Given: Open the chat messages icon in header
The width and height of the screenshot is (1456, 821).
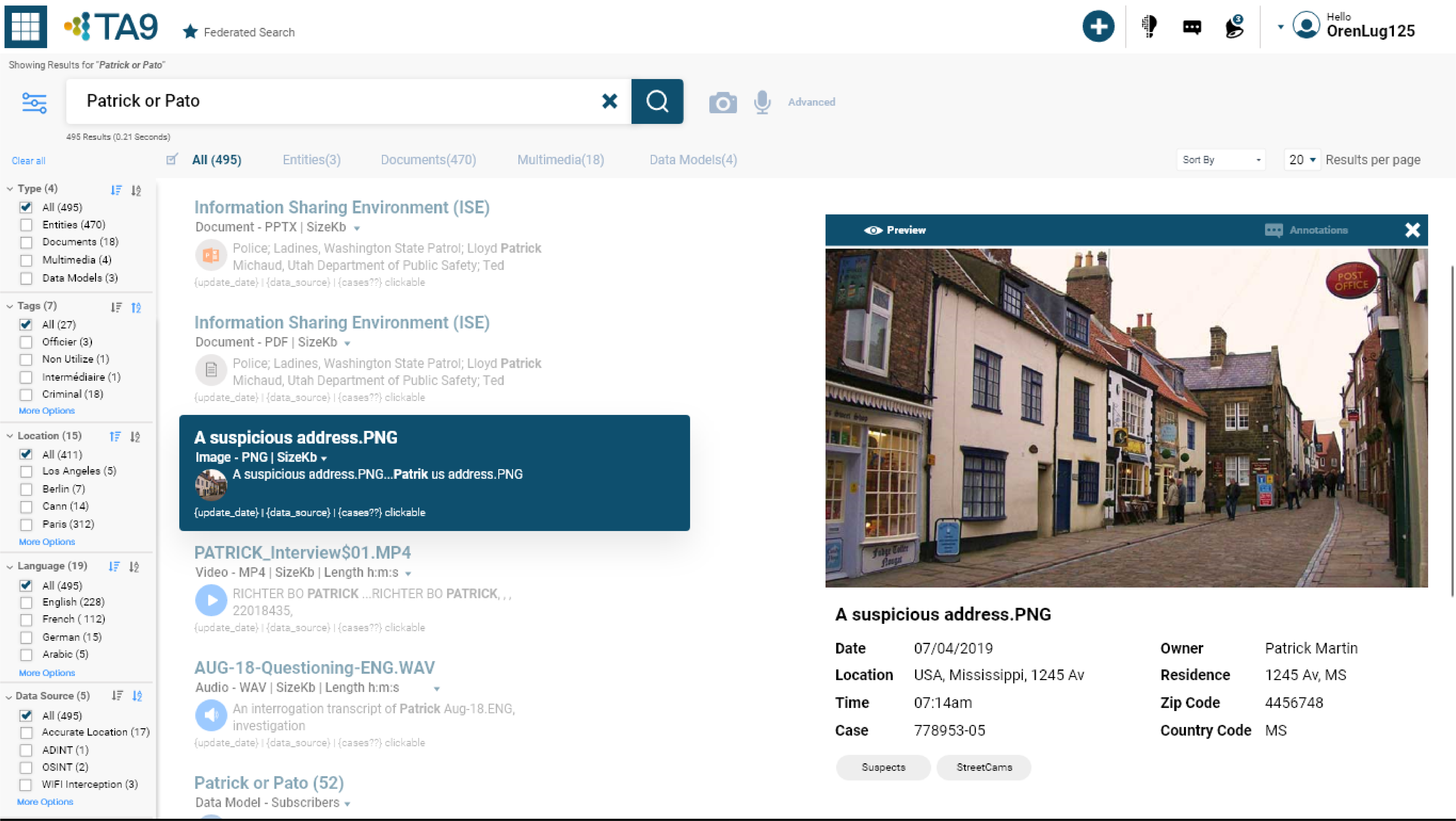Looking at the screenshot, I should [x=1191, y=27].
